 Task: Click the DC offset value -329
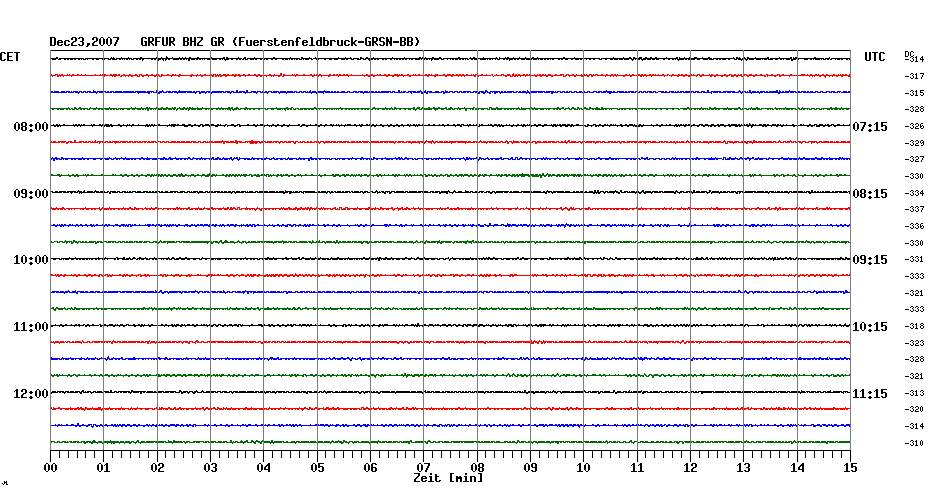point(915,144)
